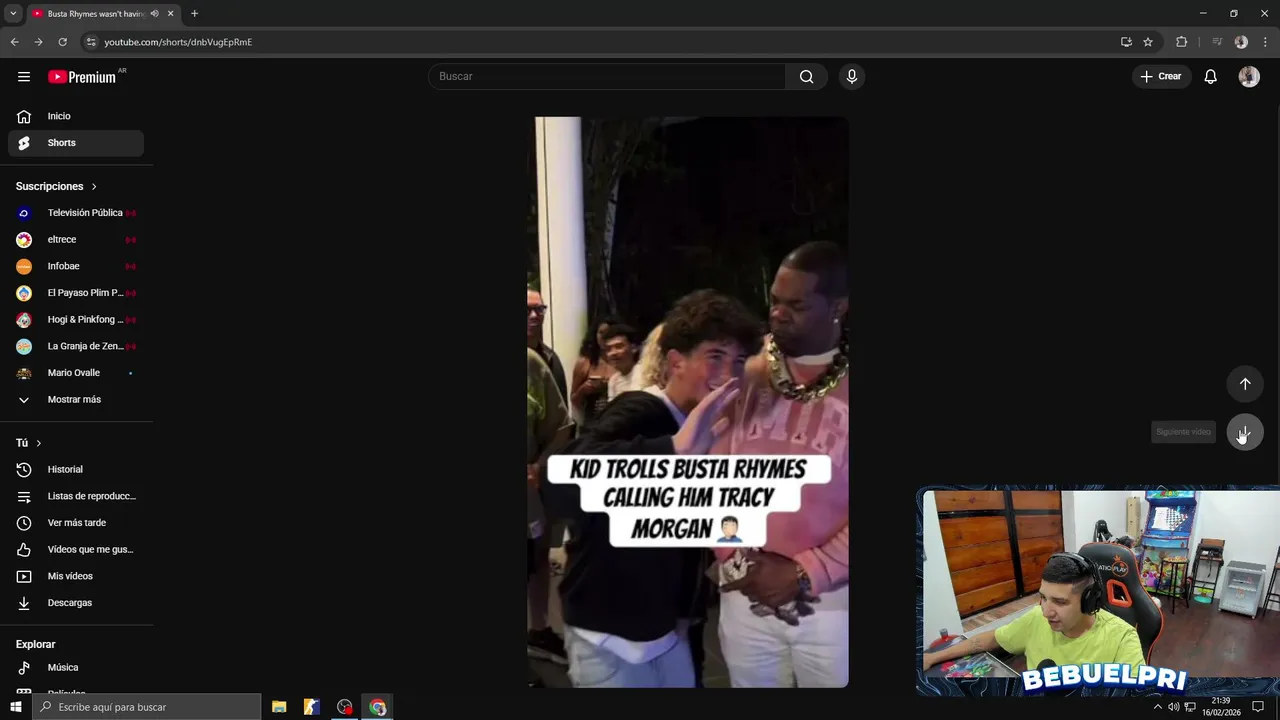Open Descargas
The width and height of the screenshot is (1280, 720).
[x=76, y=603]
